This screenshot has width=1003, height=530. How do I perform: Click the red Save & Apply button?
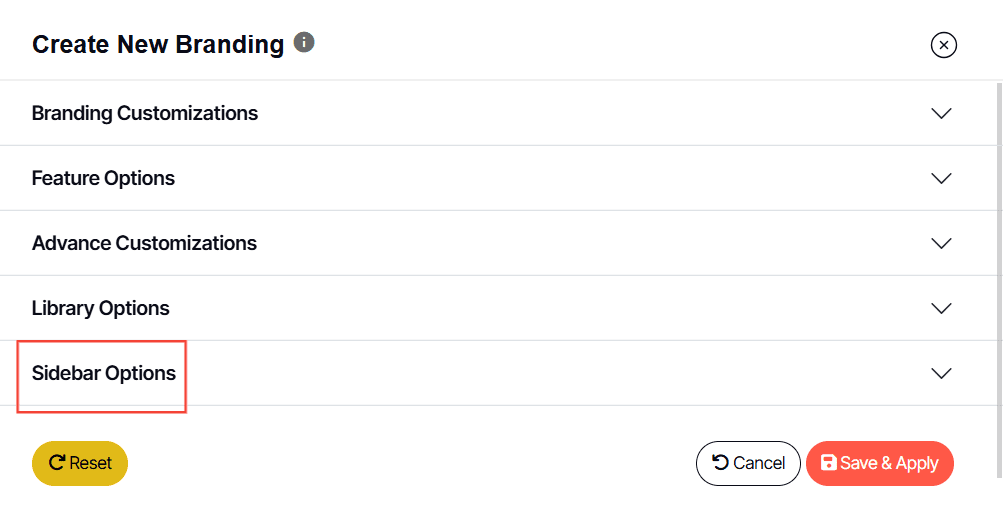click(880, 463)
